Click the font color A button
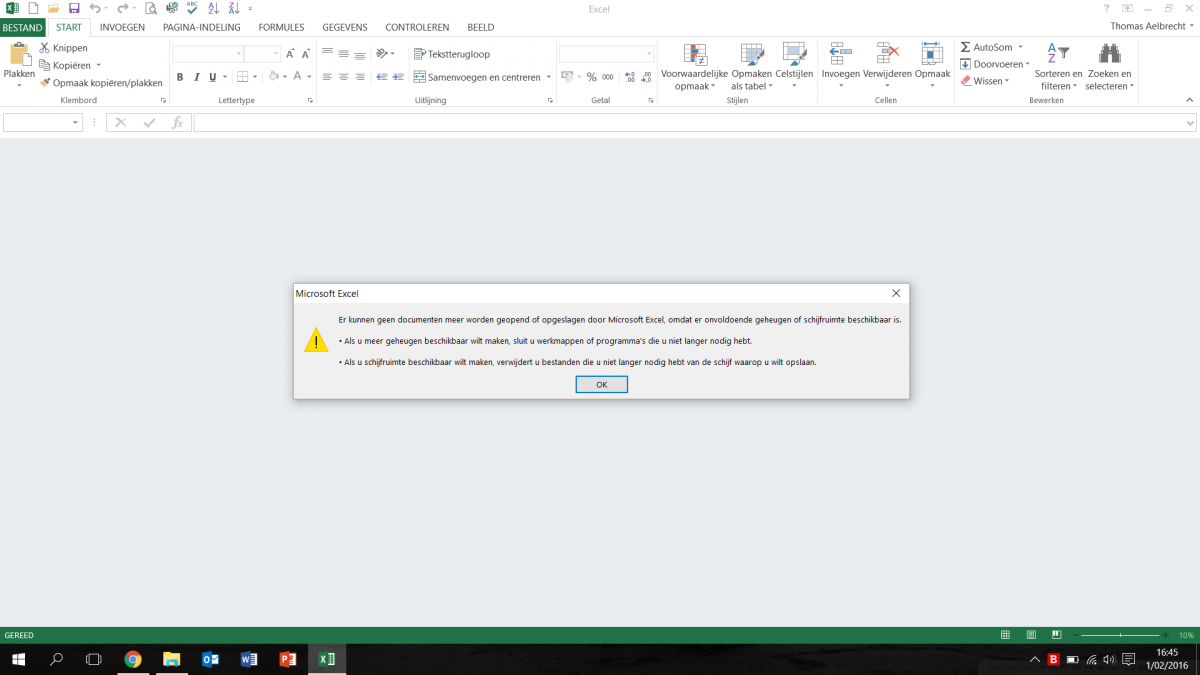 [298, 77]
